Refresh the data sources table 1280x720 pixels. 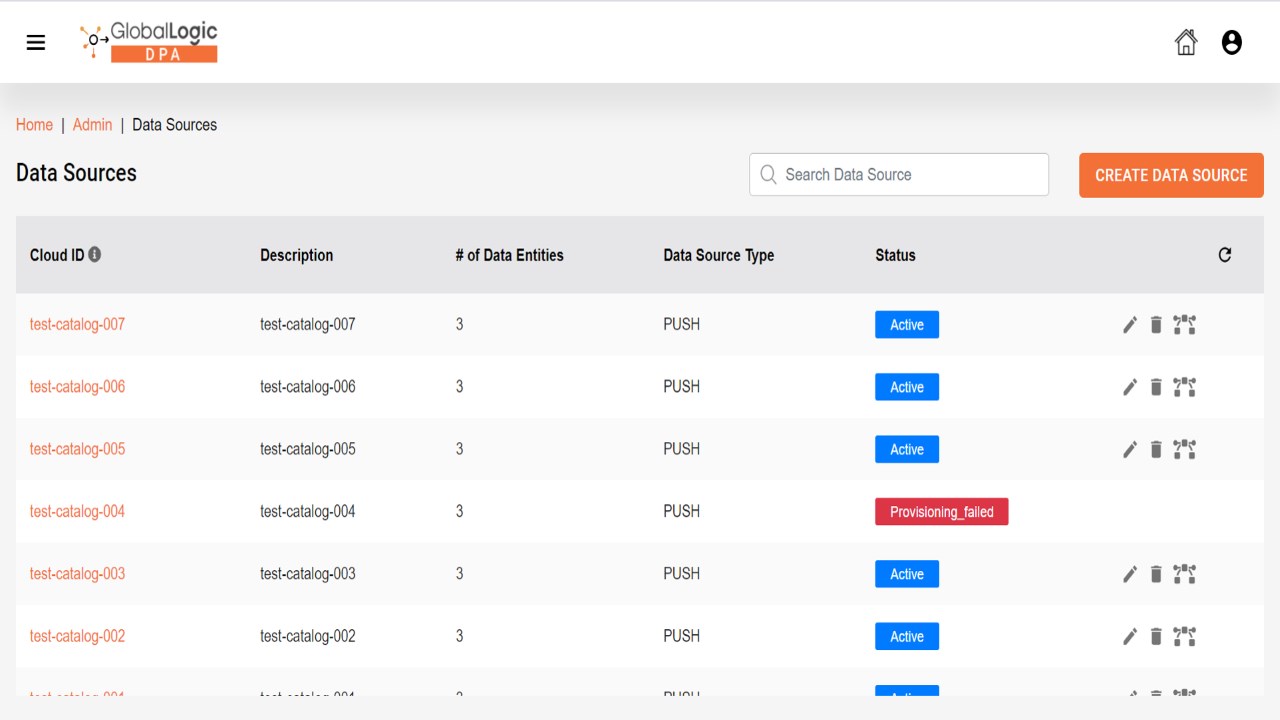tap(1225, 255)
